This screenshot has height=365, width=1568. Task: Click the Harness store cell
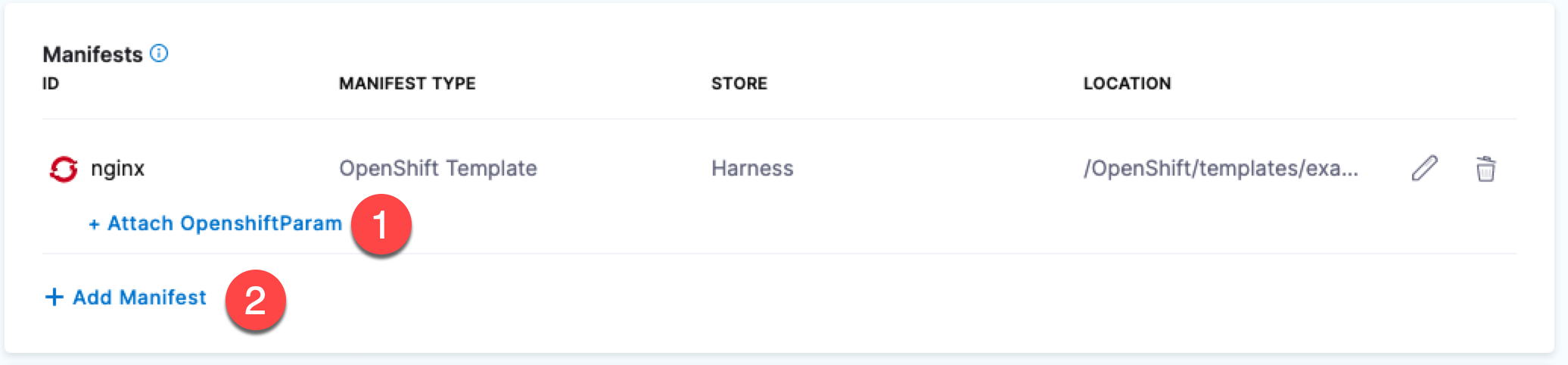pyautogui.click(x=752, y=168)
